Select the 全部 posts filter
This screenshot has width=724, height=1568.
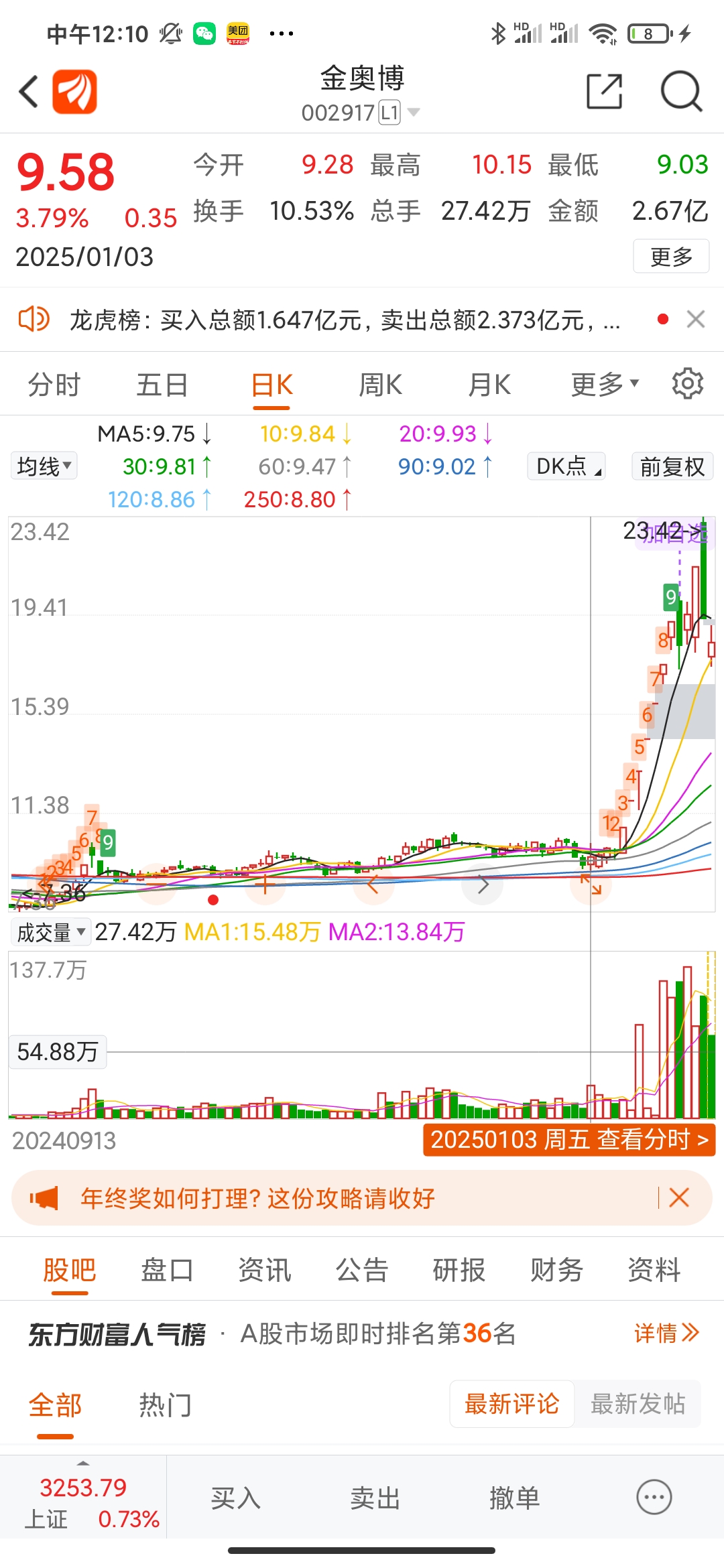pos(55,1404)
